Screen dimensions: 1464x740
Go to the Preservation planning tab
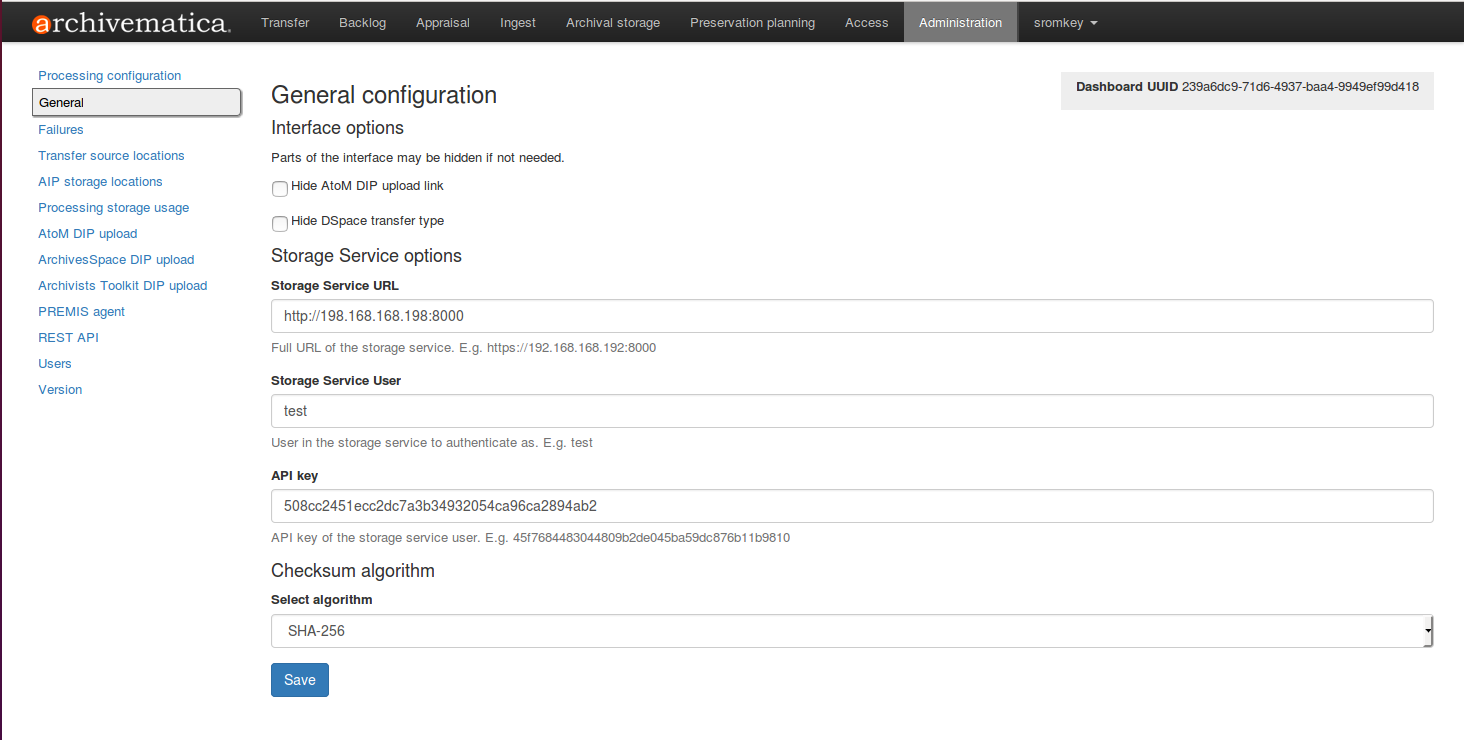(x=752, y=23)
